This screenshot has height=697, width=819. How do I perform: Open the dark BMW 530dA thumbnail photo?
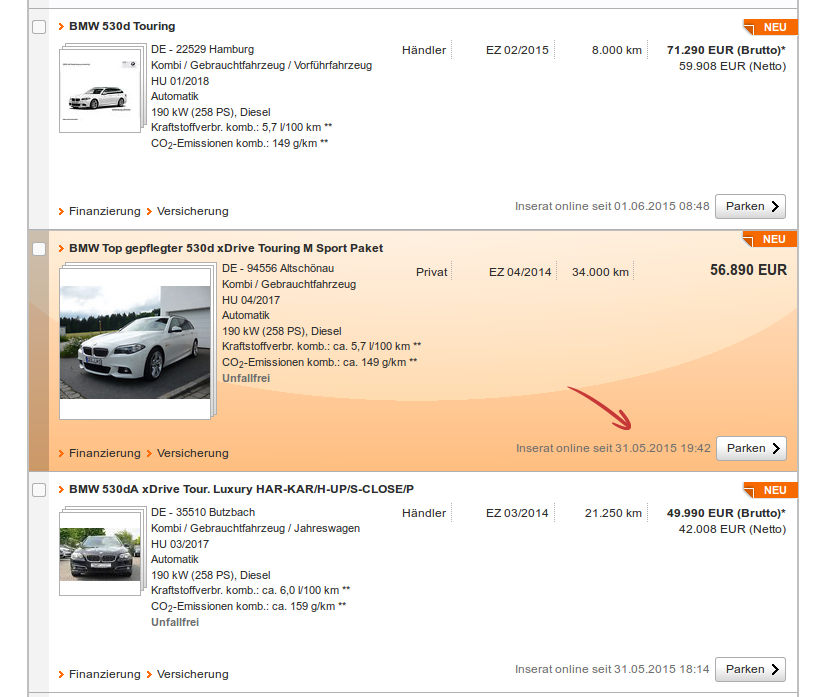(99, 551)
